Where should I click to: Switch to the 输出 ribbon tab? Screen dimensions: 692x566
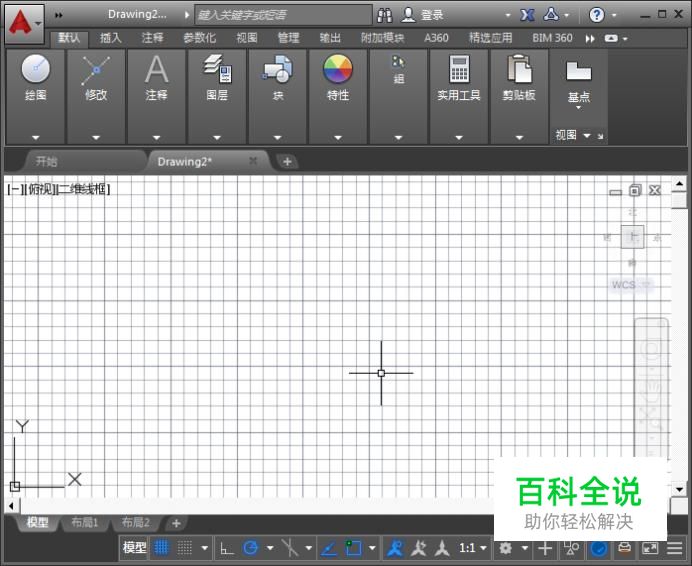[x=330, y=38]
